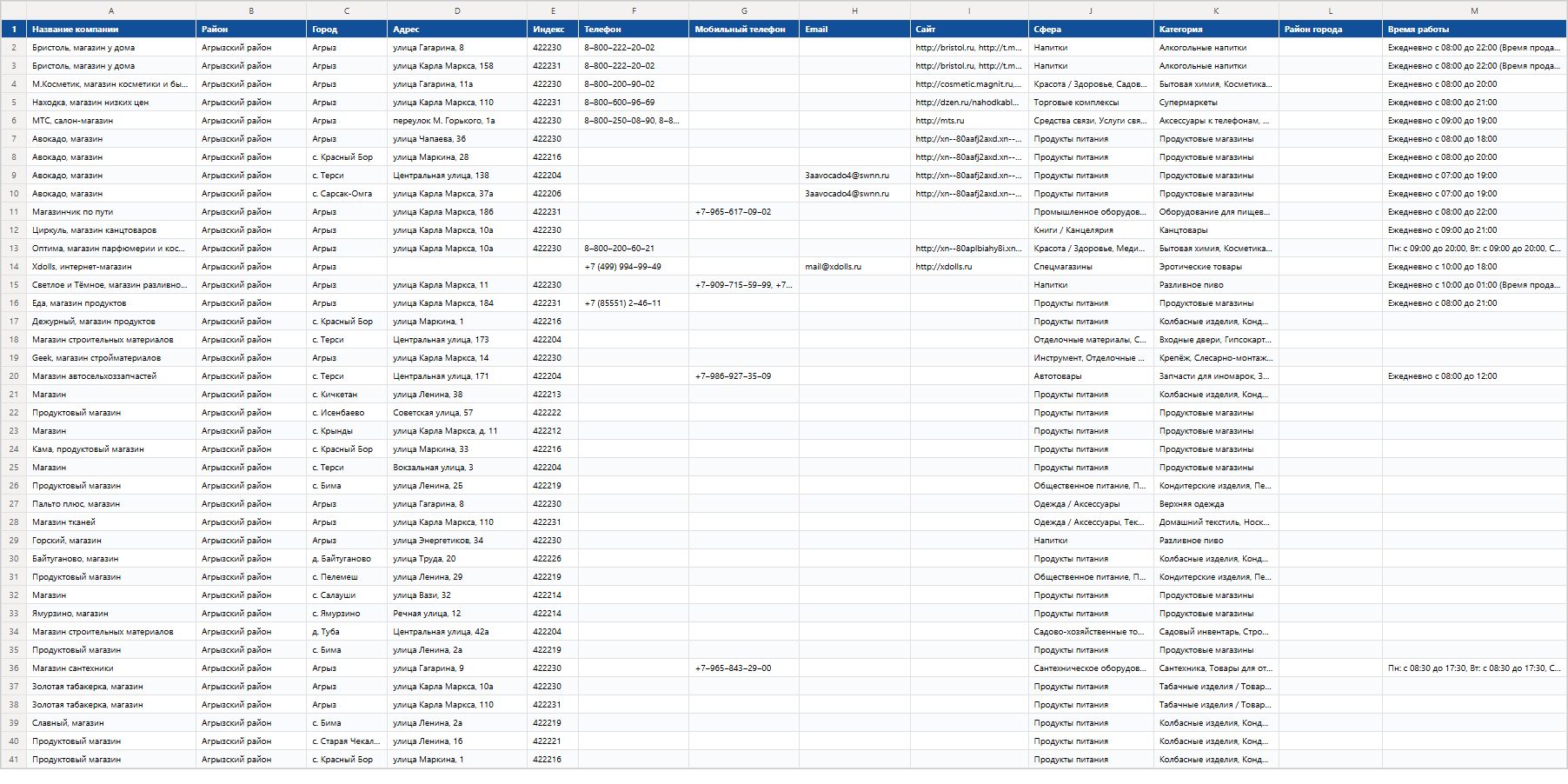Select column L by its letter header
Image resolution: width=1568 pixels, height=784 pixels.
tap(1330, 10)
